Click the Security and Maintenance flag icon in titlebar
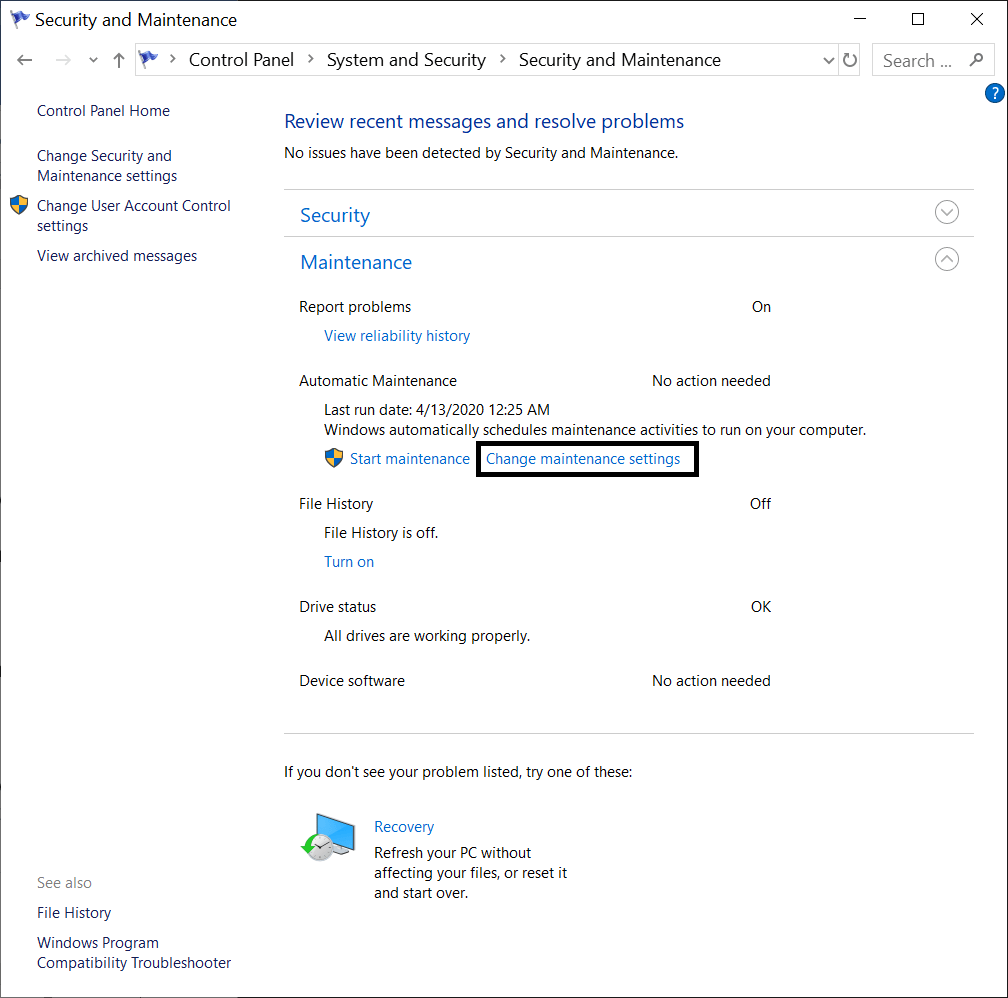The image size is (1008, 998). click(x=18, y=19)
